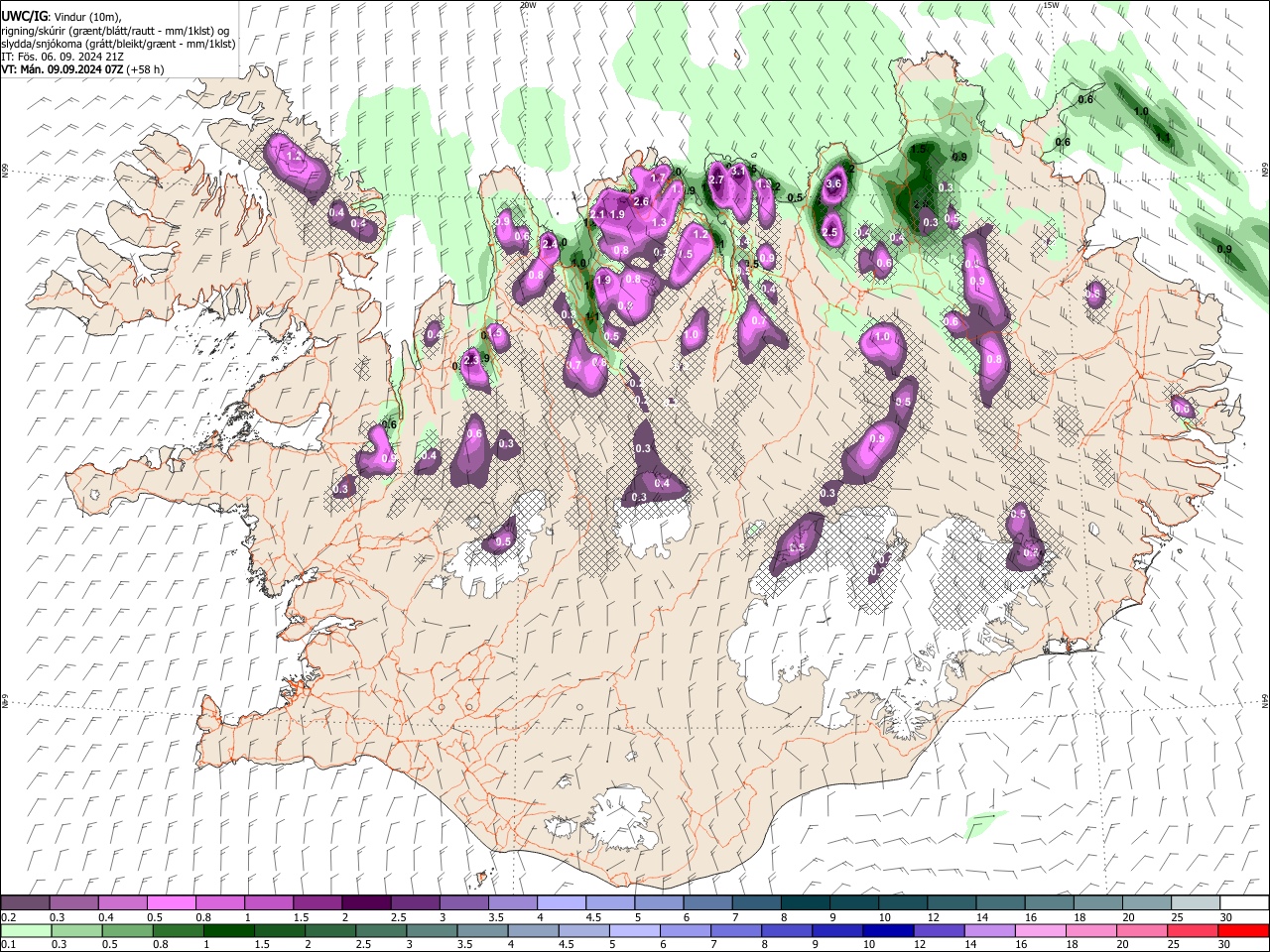This screenshot has height=952, width=1270.
Task: Click the '0.4' label in the snow legend
Action: 107,917
